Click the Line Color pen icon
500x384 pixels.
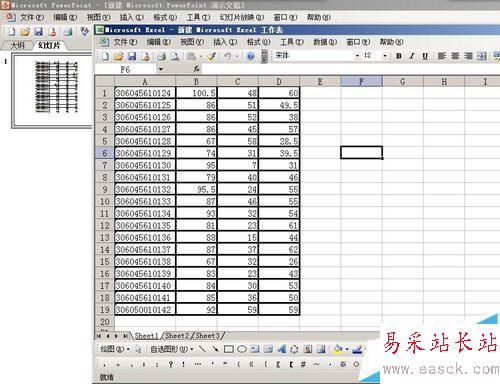coord(357,349)
